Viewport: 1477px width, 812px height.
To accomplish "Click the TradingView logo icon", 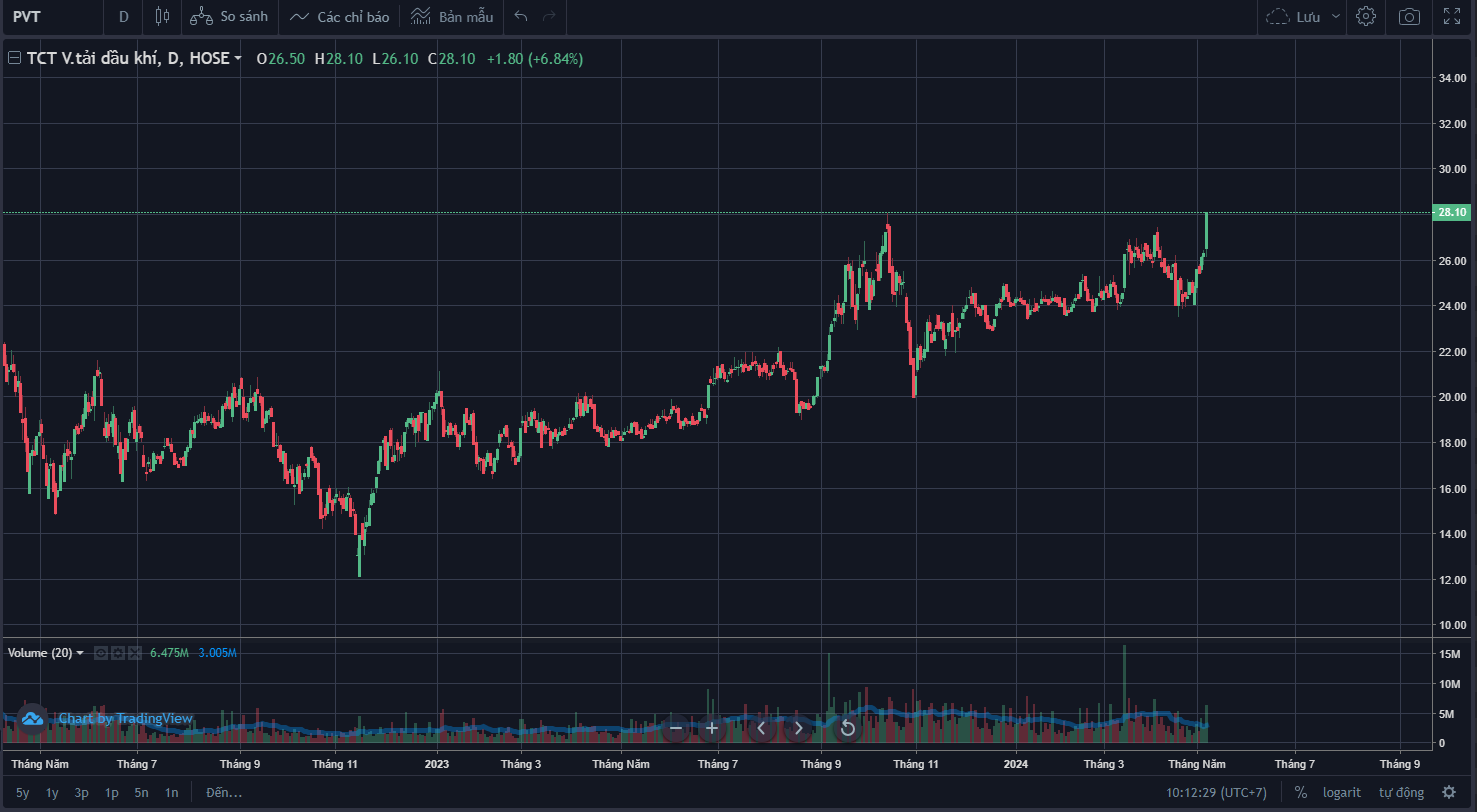I will (32, 718).
